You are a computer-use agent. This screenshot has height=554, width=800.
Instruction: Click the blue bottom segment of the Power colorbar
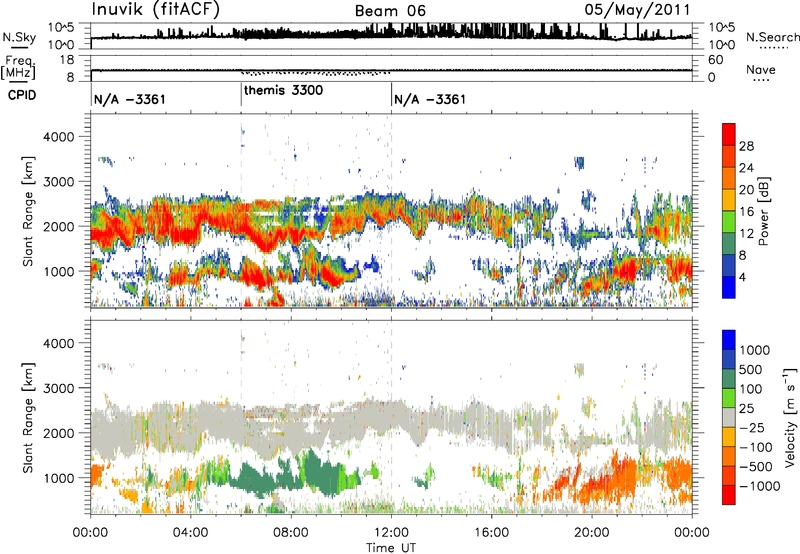point(729,287)
